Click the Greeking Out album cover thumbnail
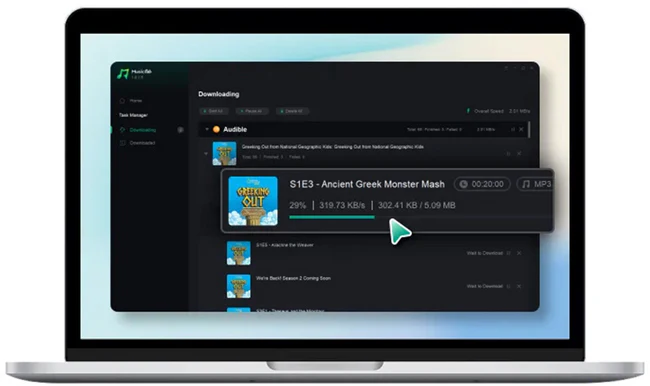 tap(224, 153)
